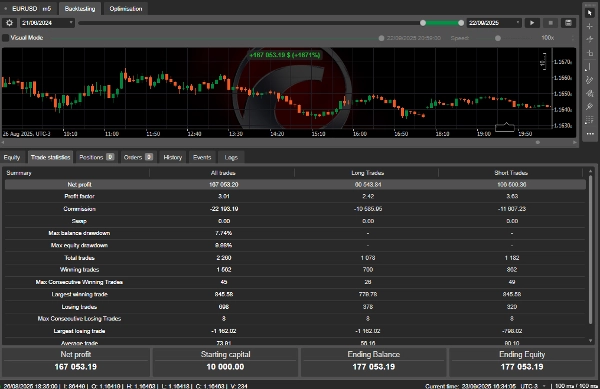600x389 pixels.
Task: Click chart scrollbar right arrow
Action: click(x=575, y=142)
